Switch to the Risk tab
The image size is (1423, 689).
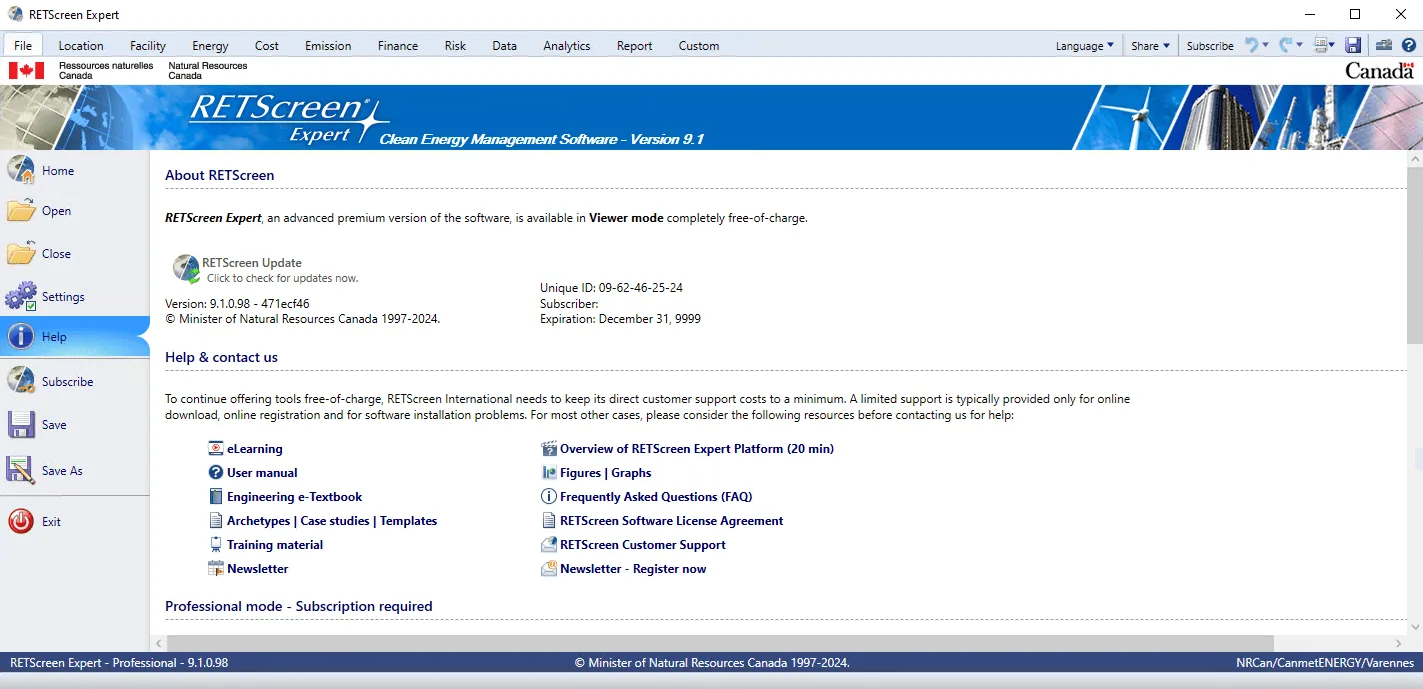tap(455, 46)
